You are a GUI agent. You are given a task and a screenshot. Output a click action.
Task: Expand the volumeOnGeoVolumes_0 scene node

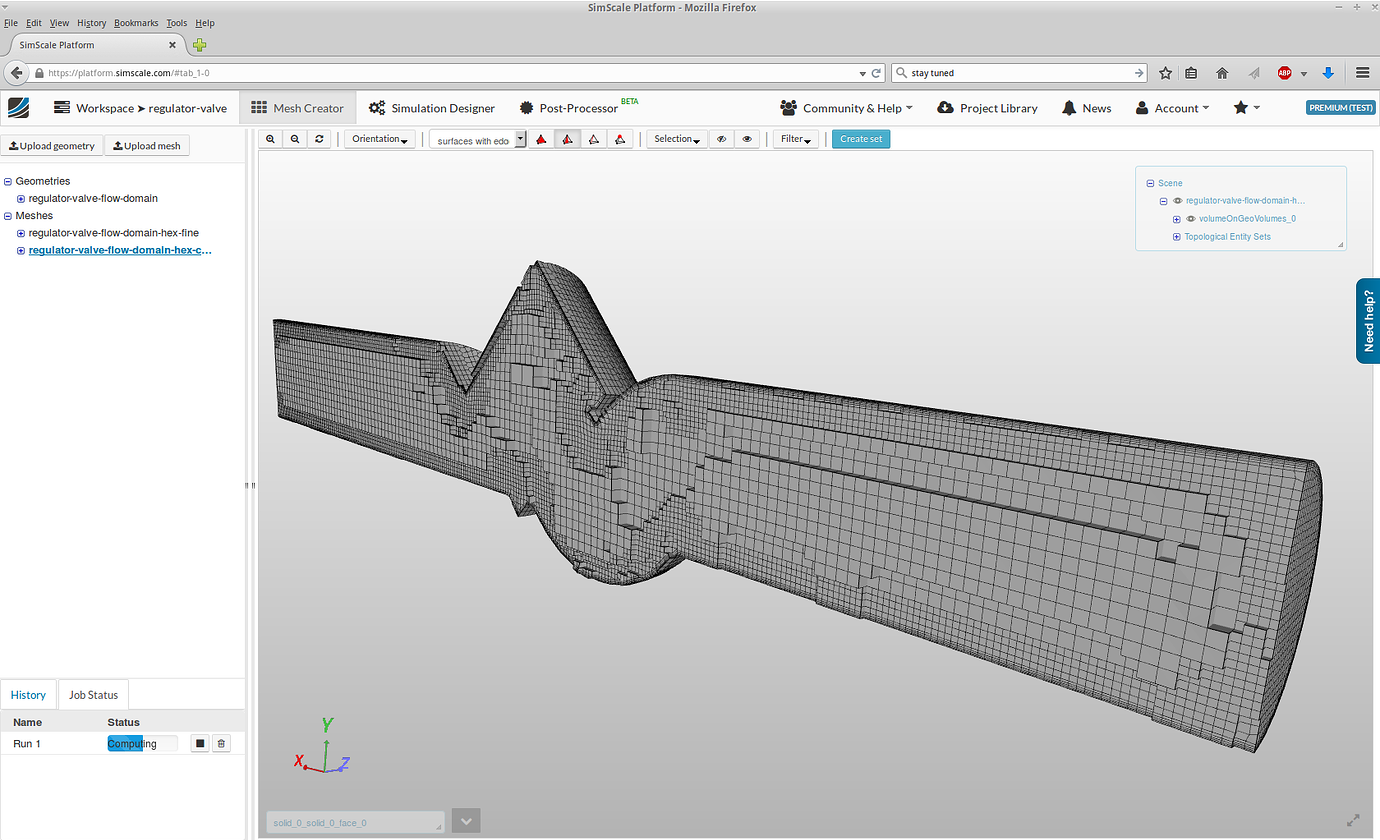pyautogui.click(x=1176, y=218)
